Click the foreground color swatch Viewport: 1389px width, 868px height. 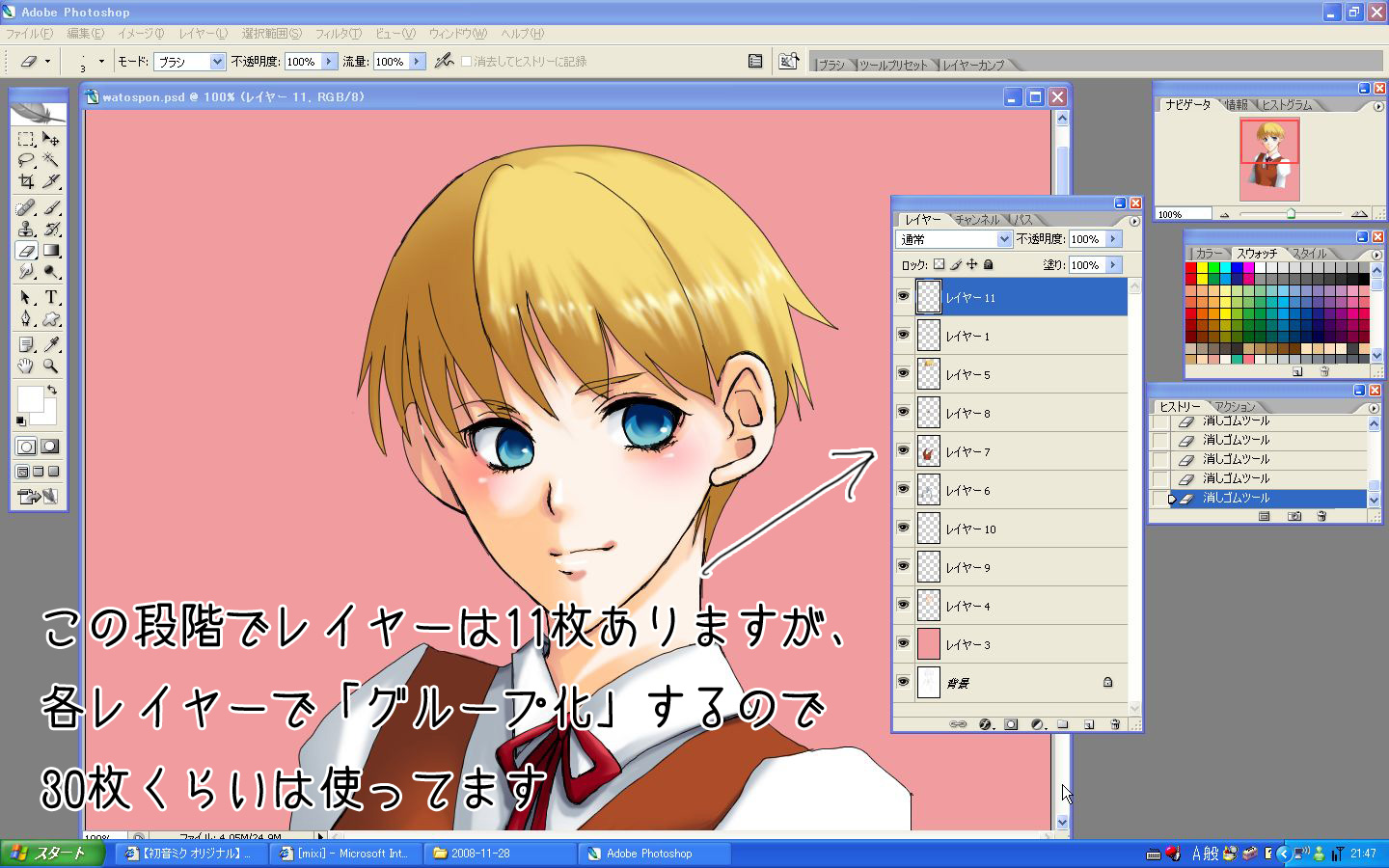(30, 399)
